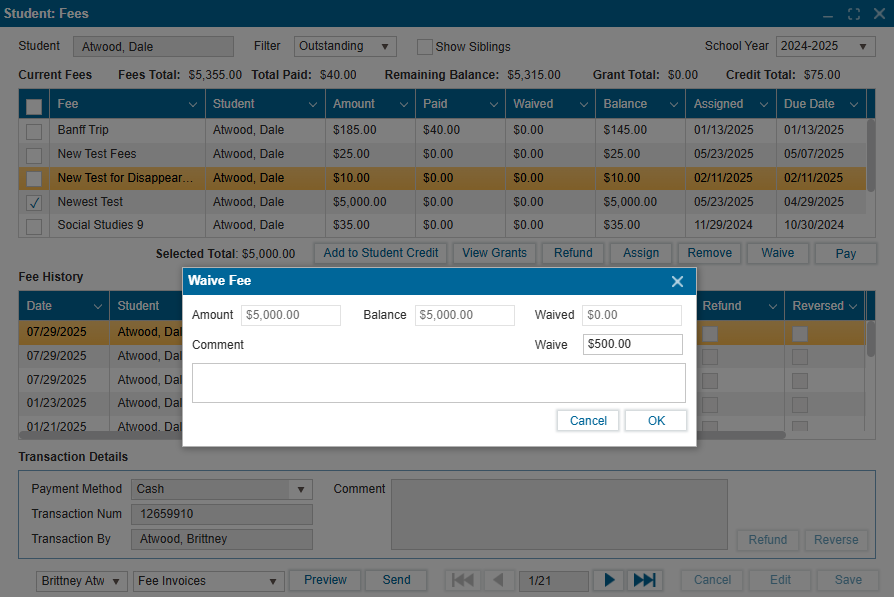Go to next record arrow icon
The height and width of the screenshot is (597, 894).
point(608,580)
